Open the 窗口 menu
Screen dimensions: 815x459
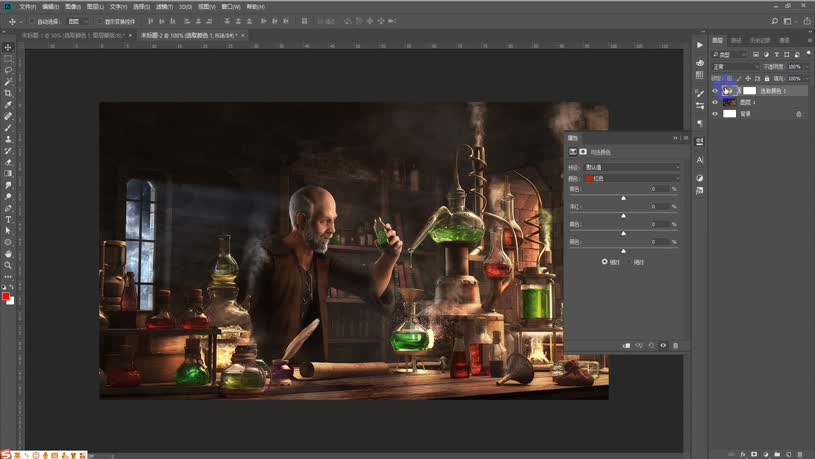(231, 7)
